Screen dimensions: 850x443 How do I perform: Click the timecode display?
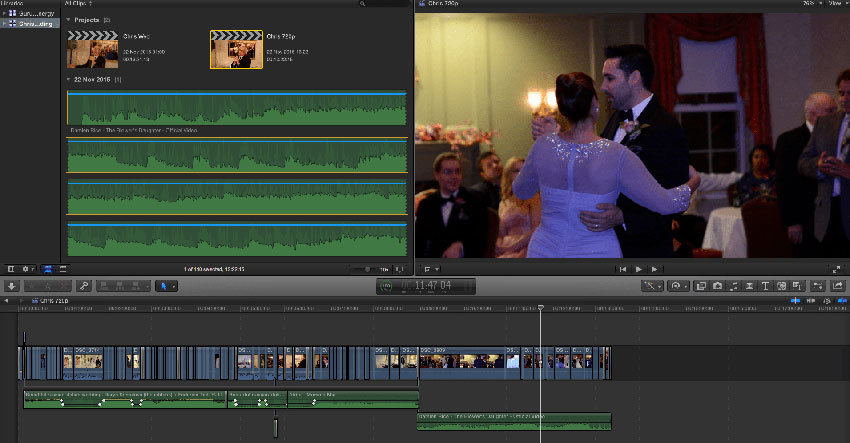[433, 285]
